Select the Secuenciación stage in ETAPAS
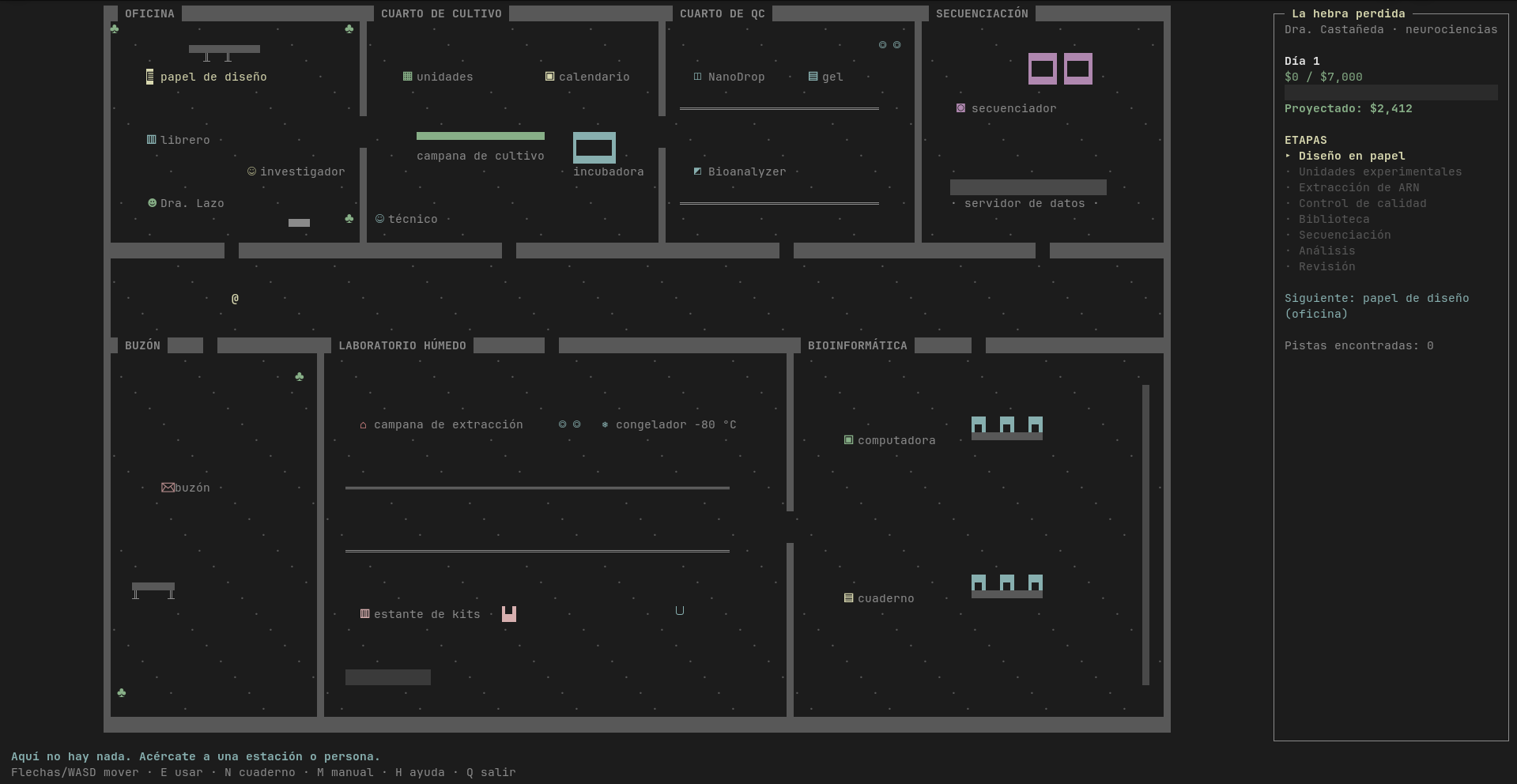Viewport: 1517px width, 784px height. click(1345, 235)
